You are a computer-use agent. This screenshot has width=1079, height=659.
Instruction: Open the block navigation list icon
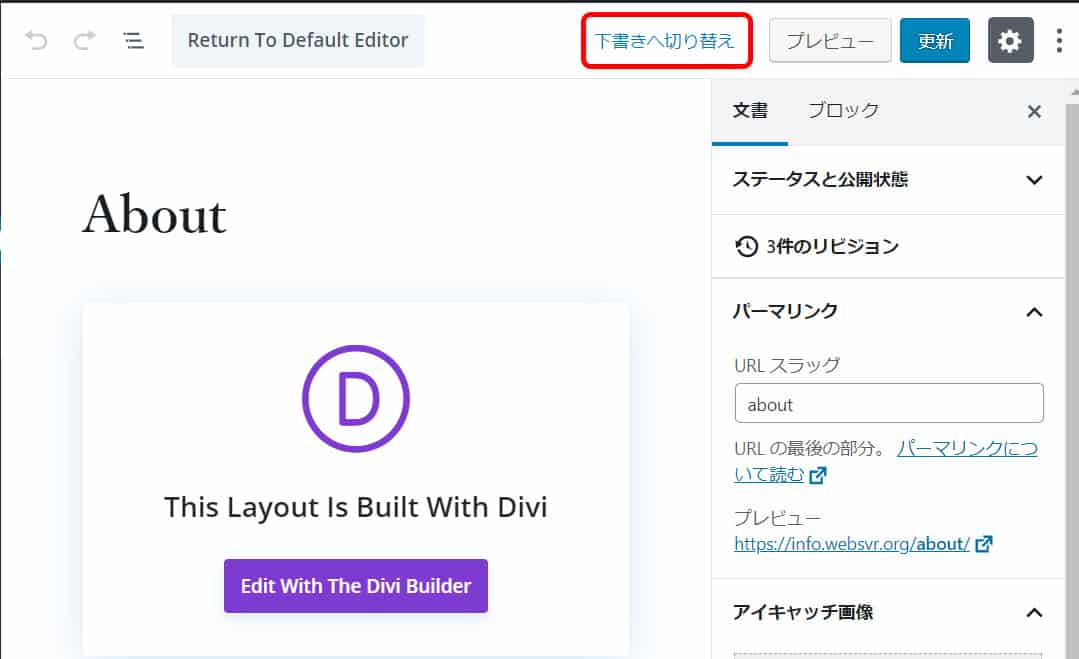point(133,41)
